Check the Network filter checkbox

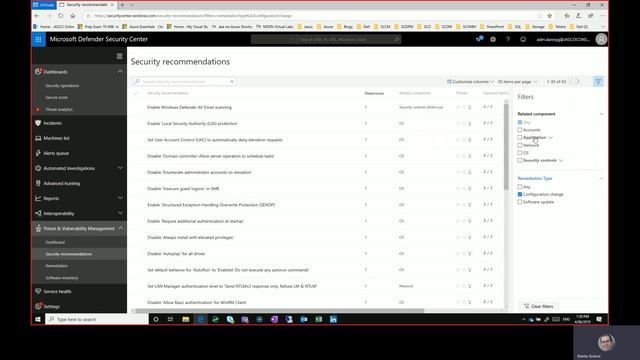coord(520,145)
